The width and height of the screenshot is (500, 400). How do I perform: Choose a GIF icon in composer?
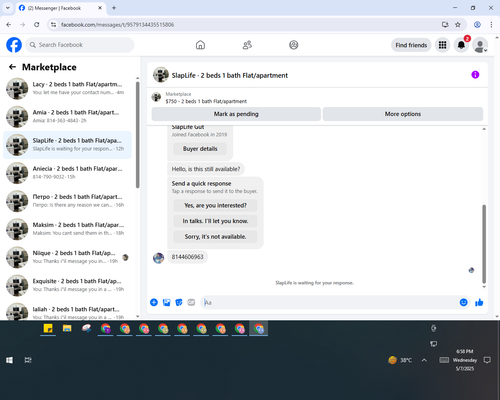191,302
